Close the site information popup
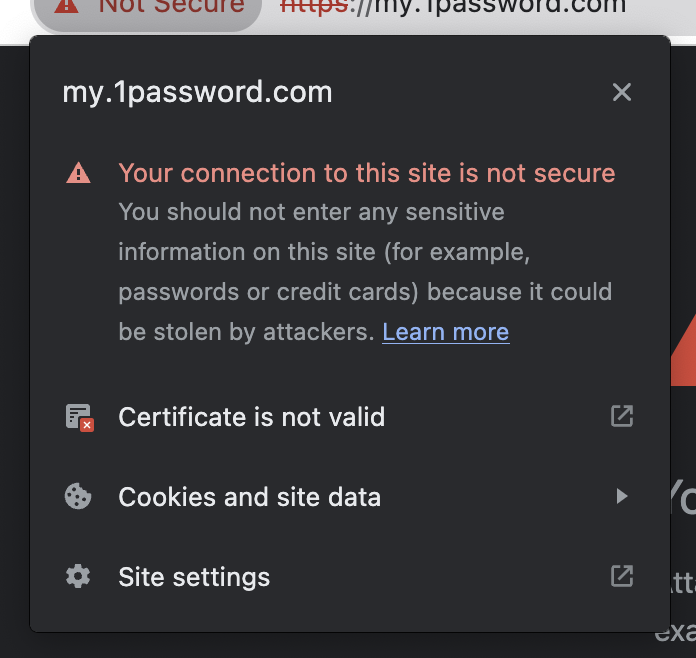 (622, 93)
